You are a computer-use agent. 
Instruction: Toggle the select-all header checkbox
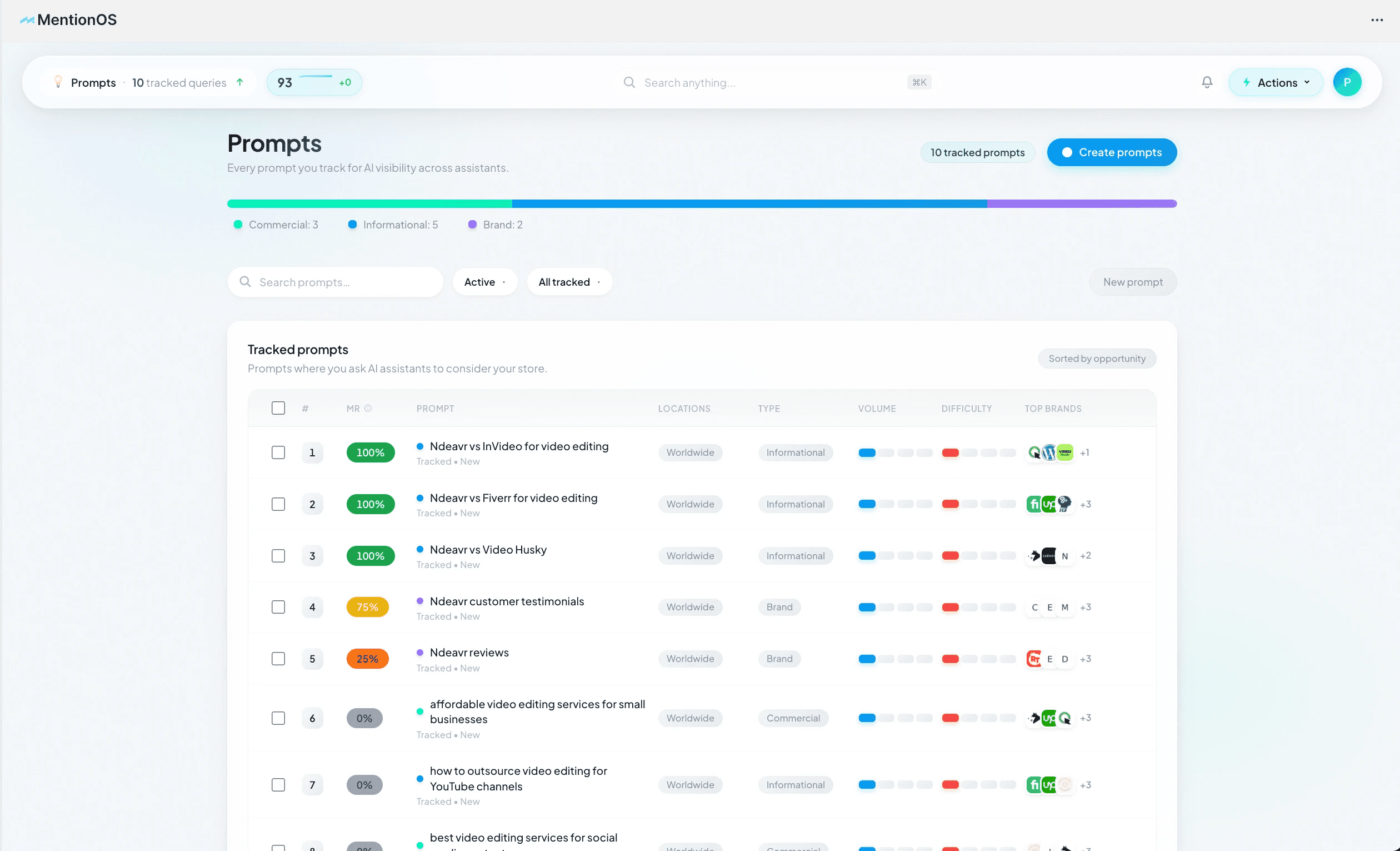pos(278,408)
